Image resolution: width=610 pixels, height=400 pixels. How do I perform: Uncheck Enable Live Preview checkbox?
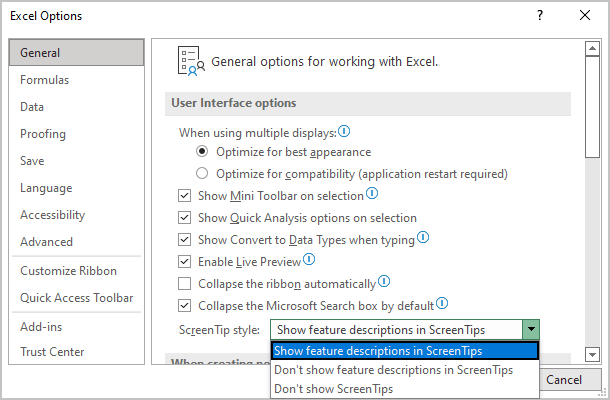pyautogui.click(x=184, y=261)
